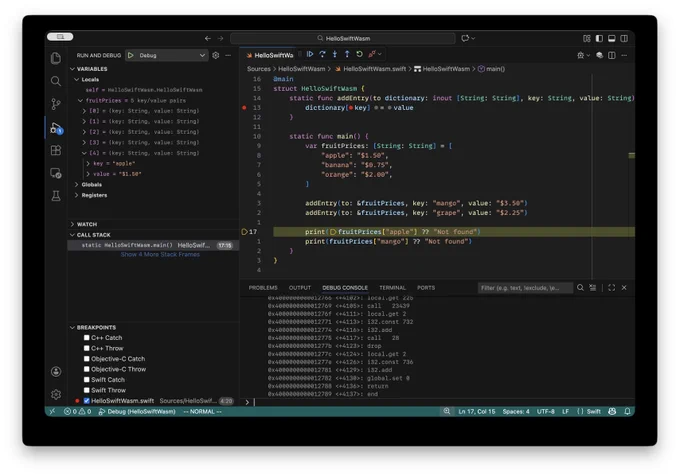The height and width of the screenshot is (476, 680).
Task: Customize layout icon in title bar
Action: click(587, 39)
